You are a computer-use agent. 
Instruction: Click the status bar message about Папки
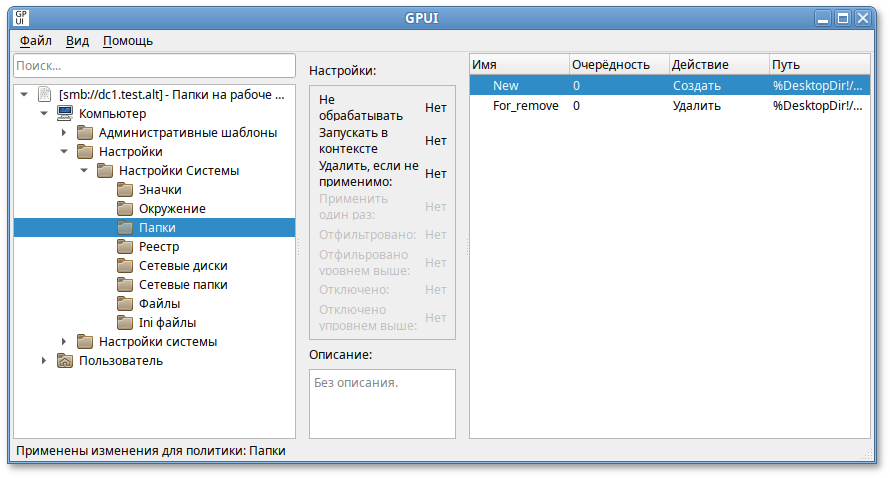click(x=150, y=451)
